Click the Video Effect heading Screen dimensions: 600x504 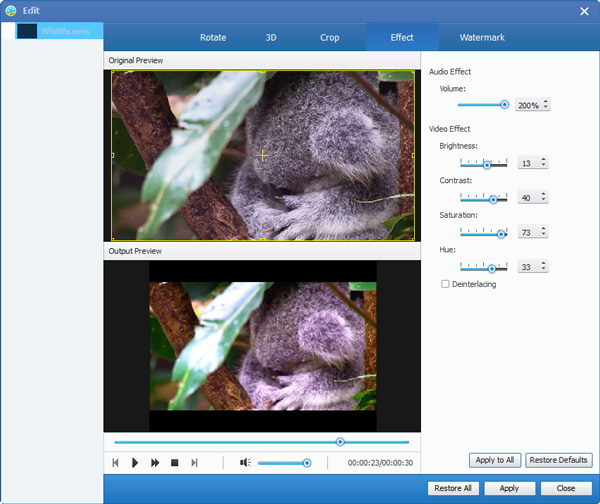(450, 129)
